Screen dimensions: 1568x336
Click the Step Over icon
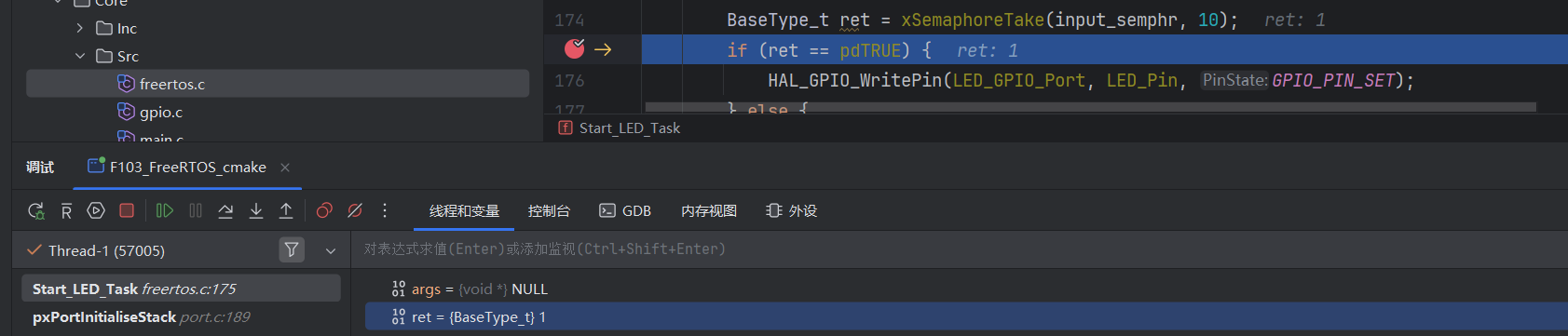[x=225, y=211]
